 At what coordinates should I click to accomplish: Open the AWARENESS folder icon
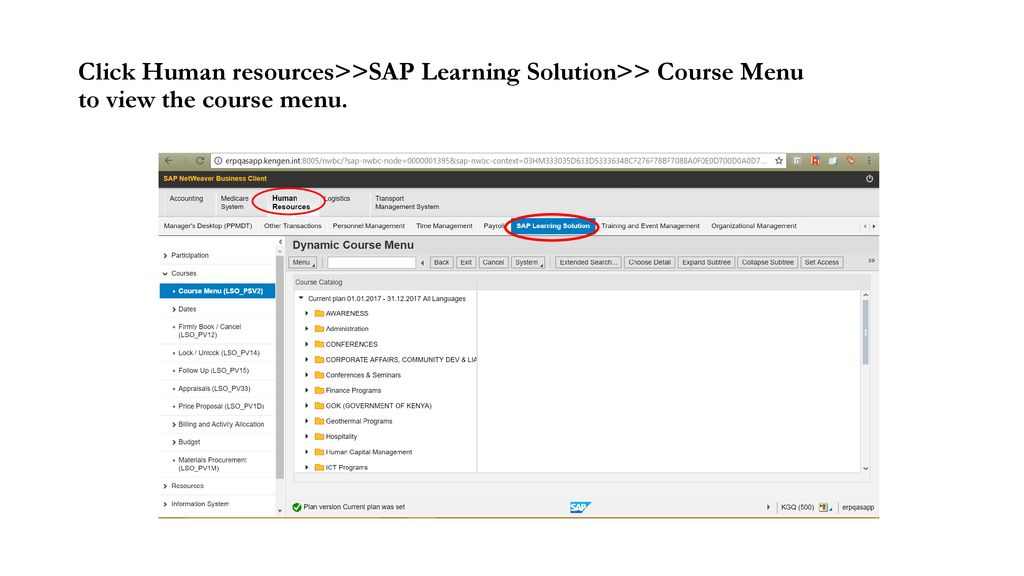(x=319, y=313)
